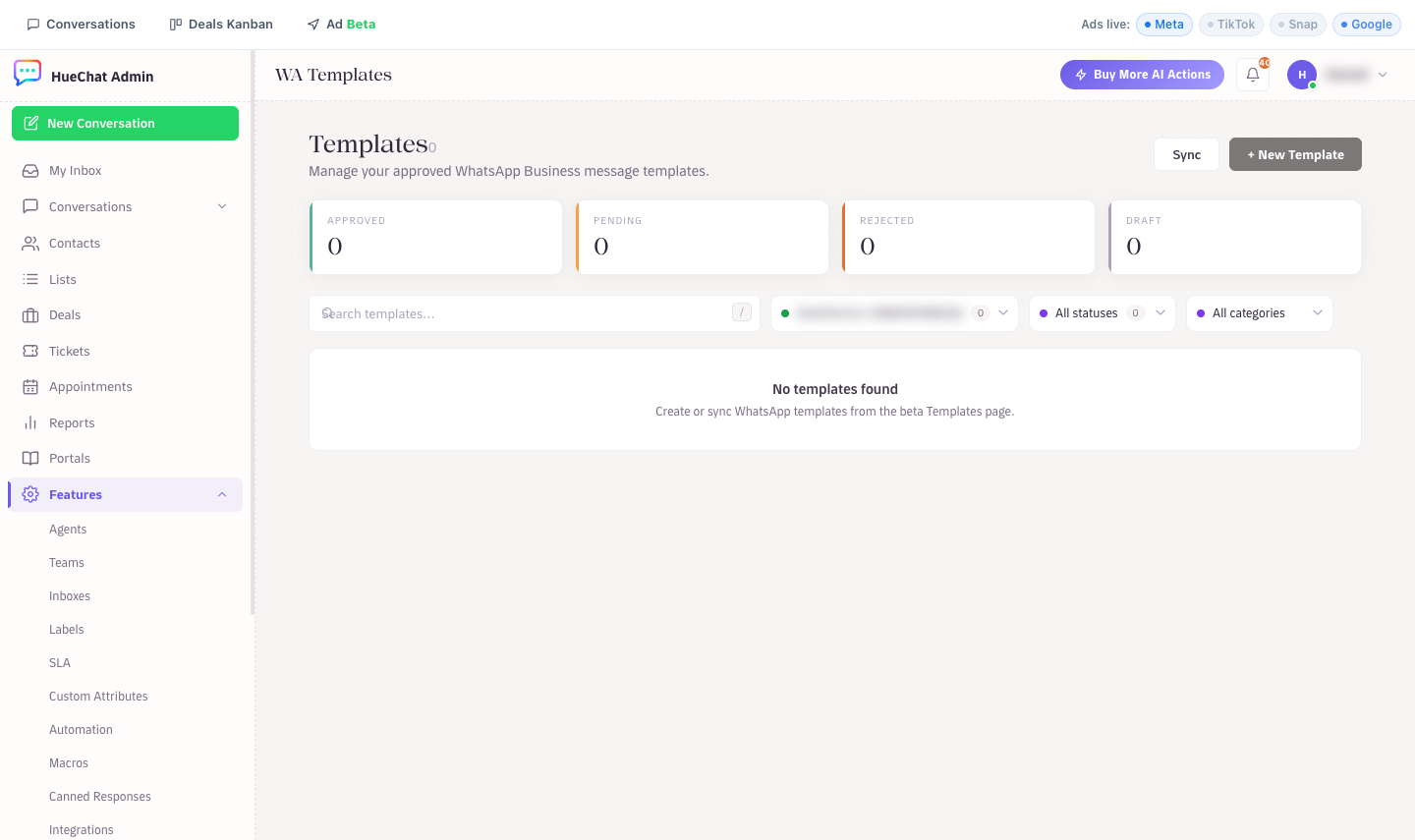Click the Deals briefcase icon
The height and width of the screenshot is (840, 1415).
[x=30, y=315]
